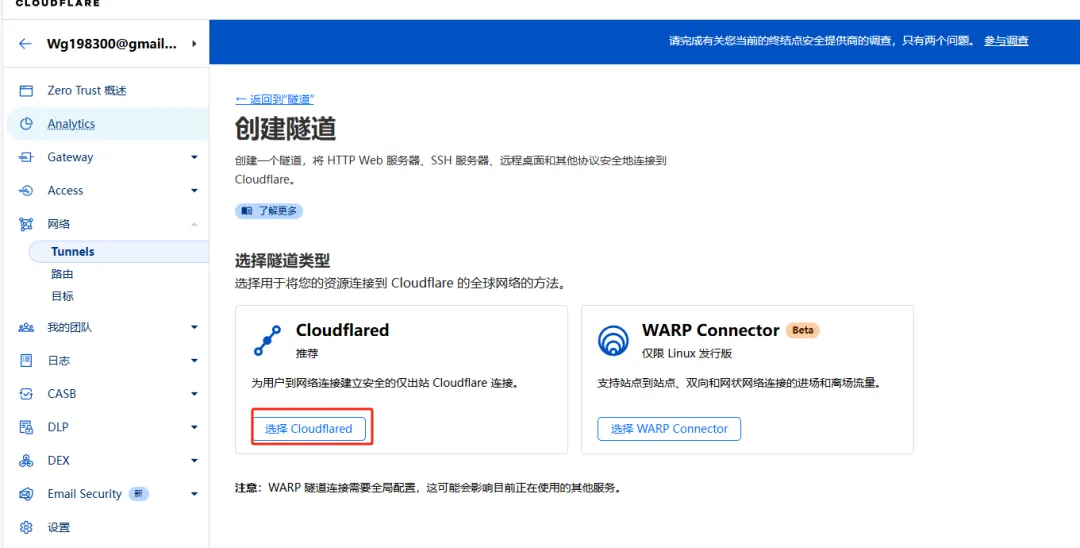Click the CASB sidebar icon
The height and width of the screenshot is (548, 1080).
(x=26, y=394)
